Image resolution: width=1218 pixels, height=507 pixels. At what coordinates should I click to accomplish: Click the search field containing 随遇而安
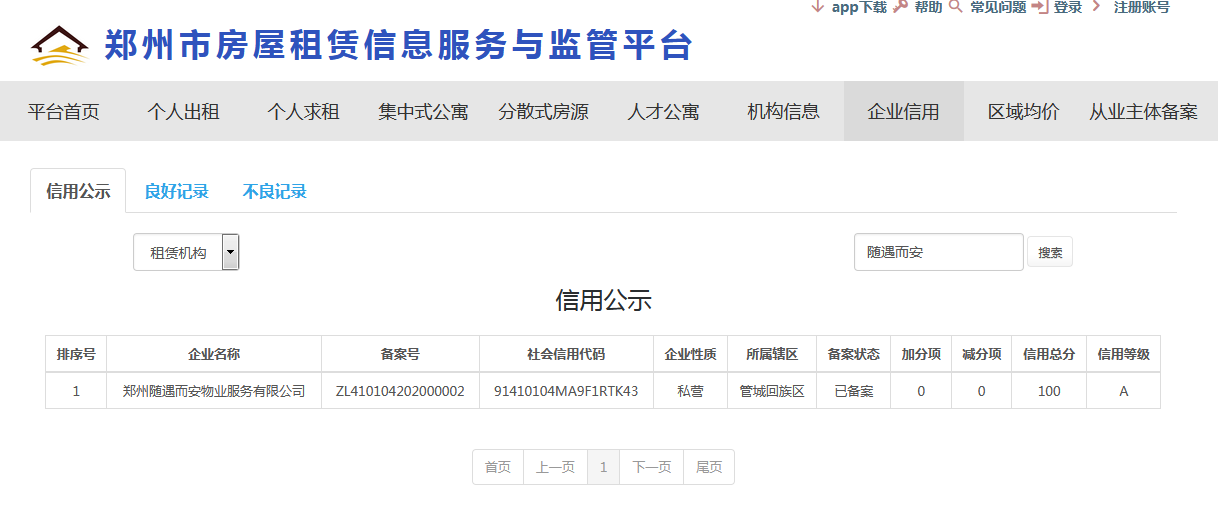coord(939,252)
